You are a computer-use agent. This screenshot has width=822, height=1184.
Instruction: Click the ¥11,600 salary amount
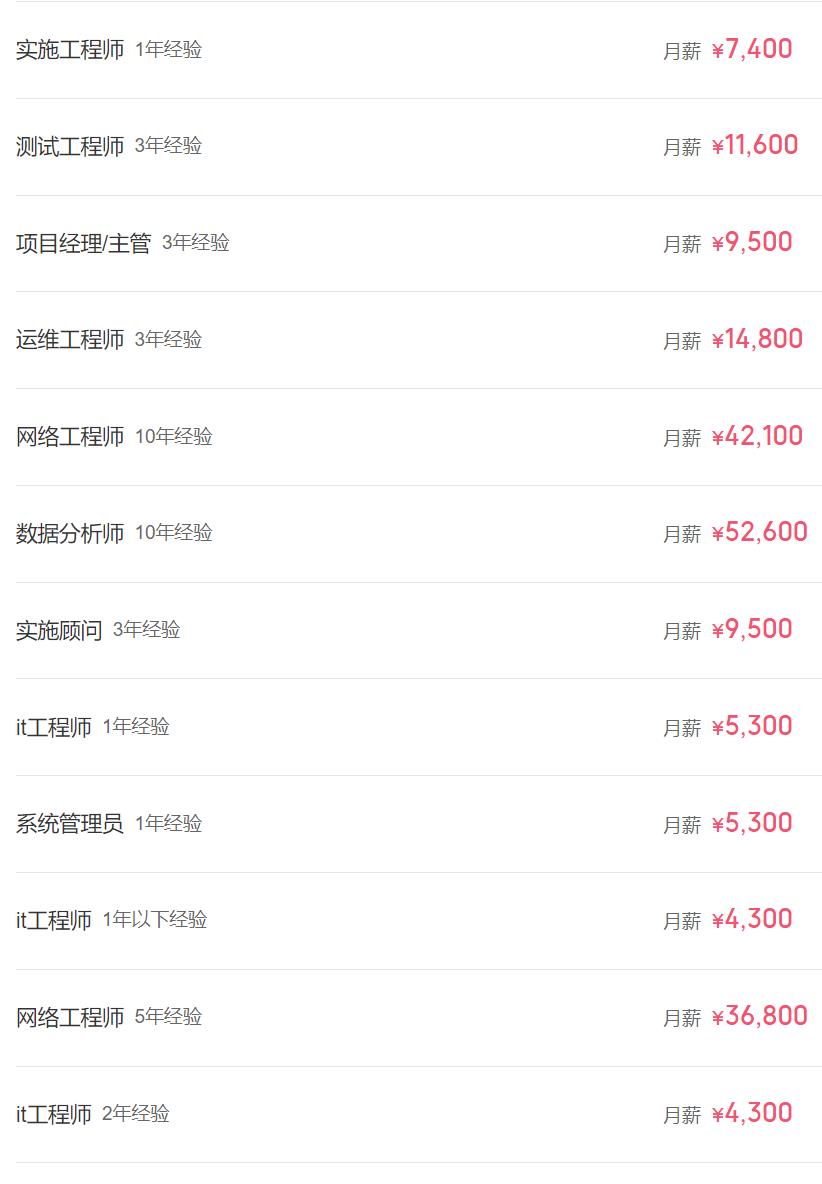(x=755, y=146)
